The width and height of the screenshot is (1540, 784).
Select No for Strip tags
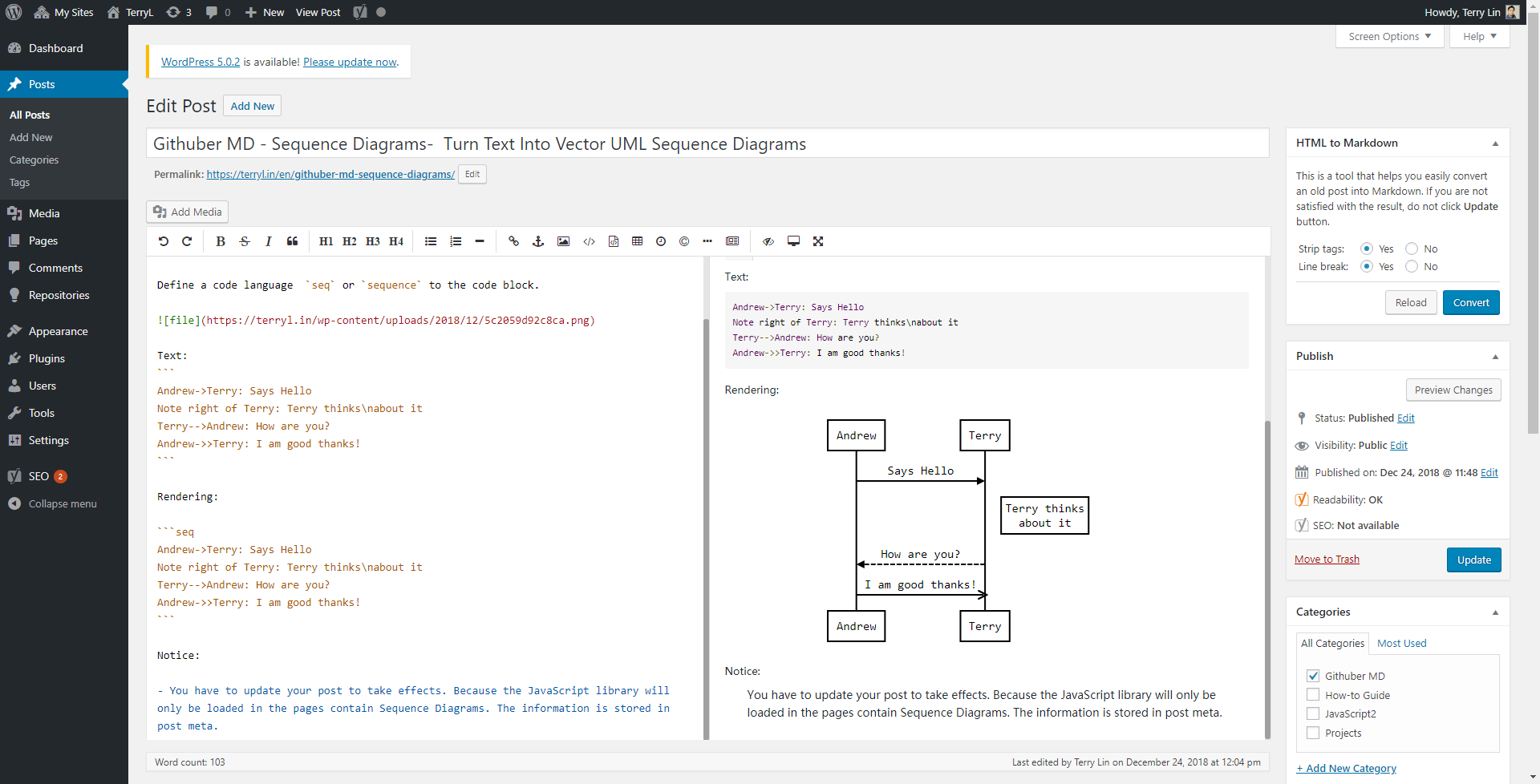(1412, 249)
